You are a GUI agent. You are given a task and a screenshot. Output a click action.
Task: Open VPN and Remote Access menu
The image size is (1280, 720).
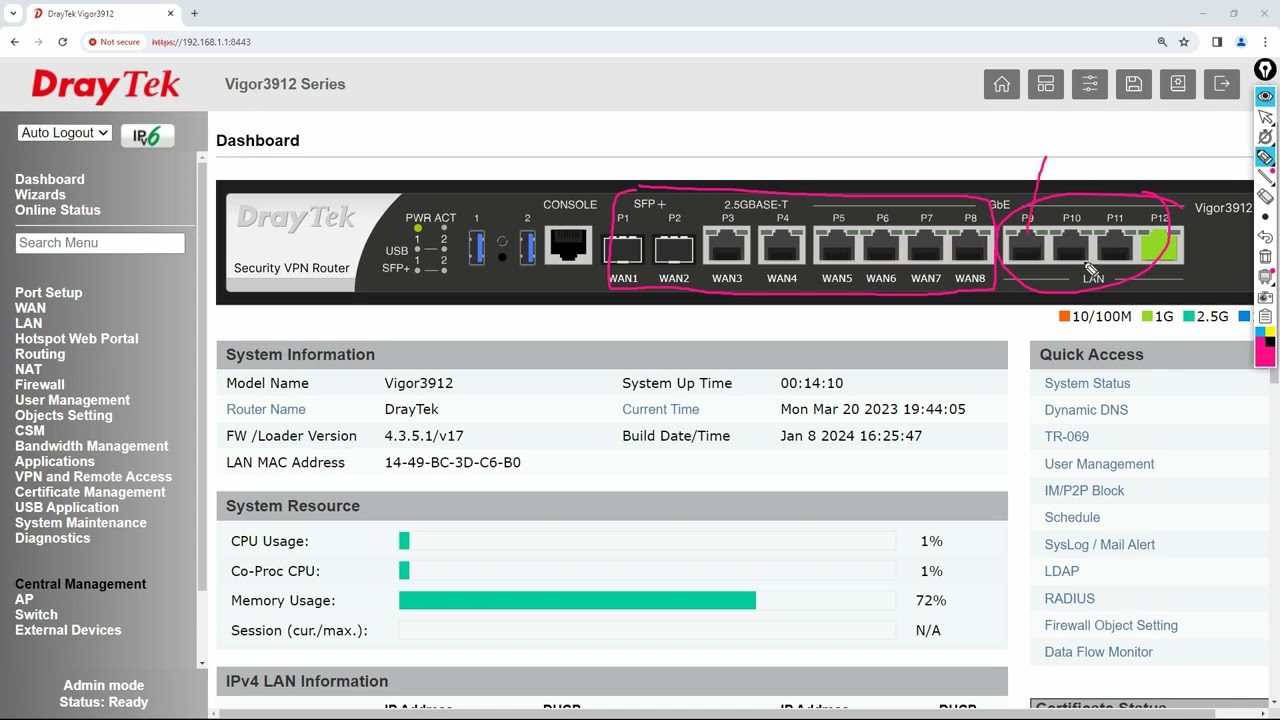tap(93, 477)
